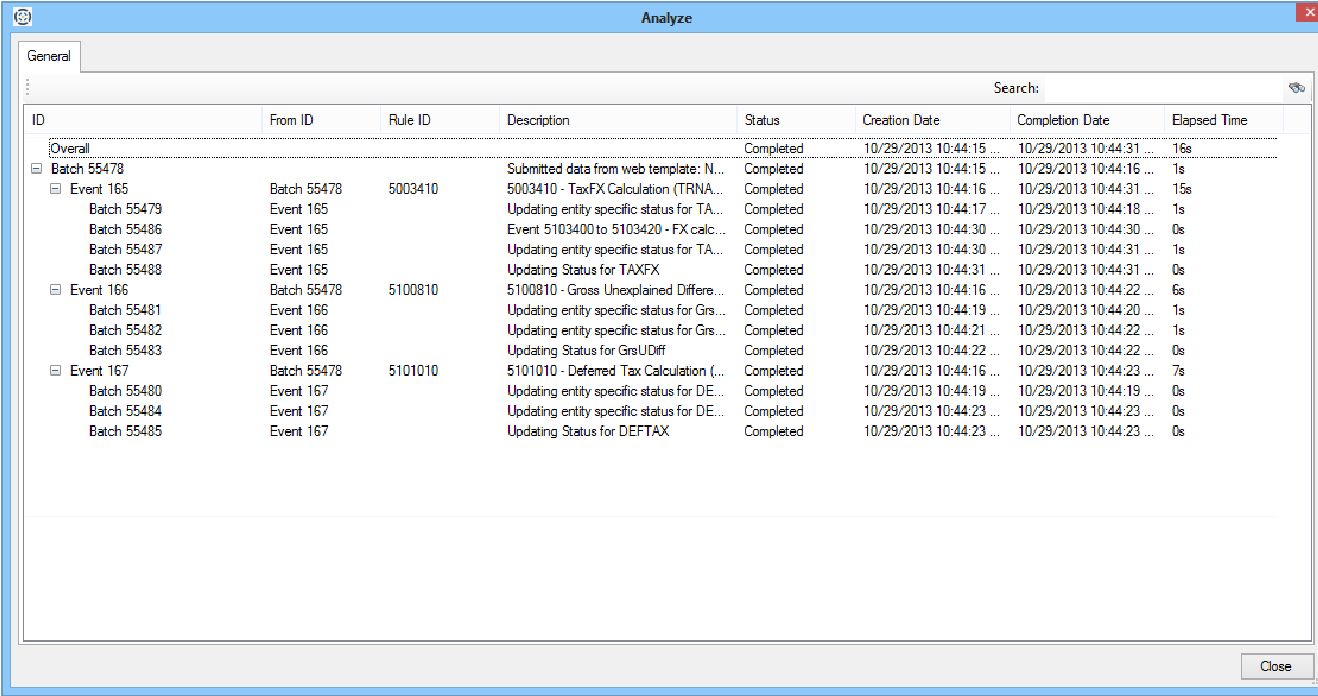Click the Description column header
Screen dimensions: 1318x696
[538, 120]
